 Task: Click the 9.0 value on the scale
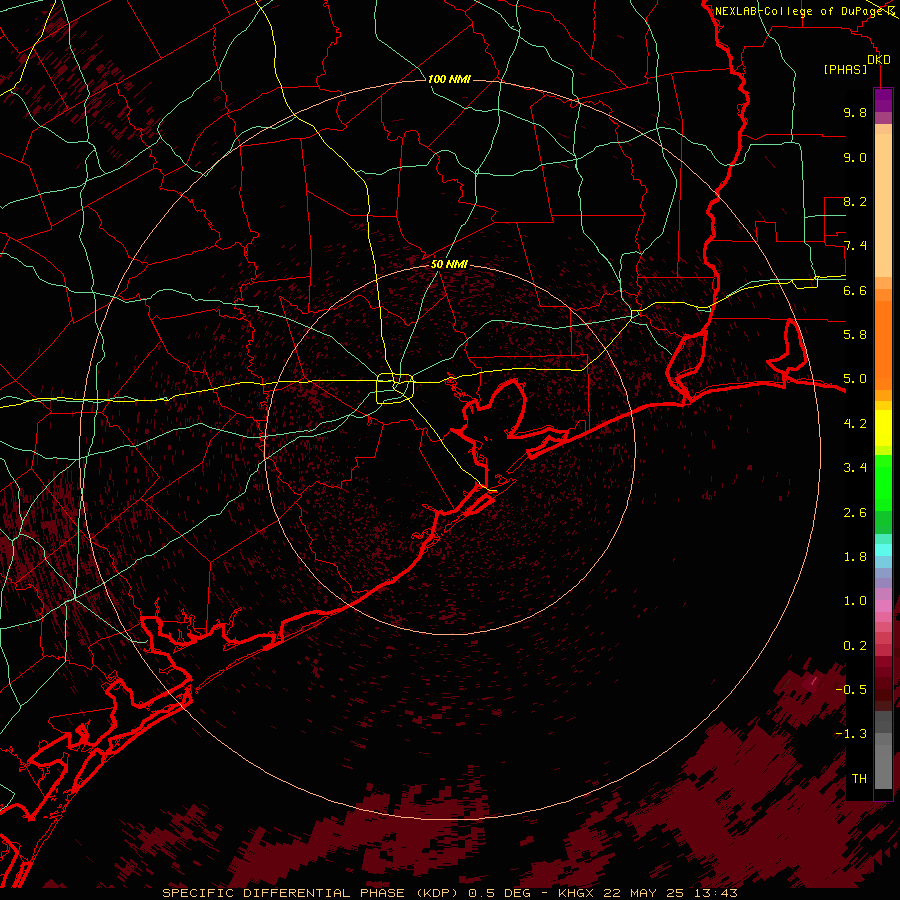(x=855, y=157)
